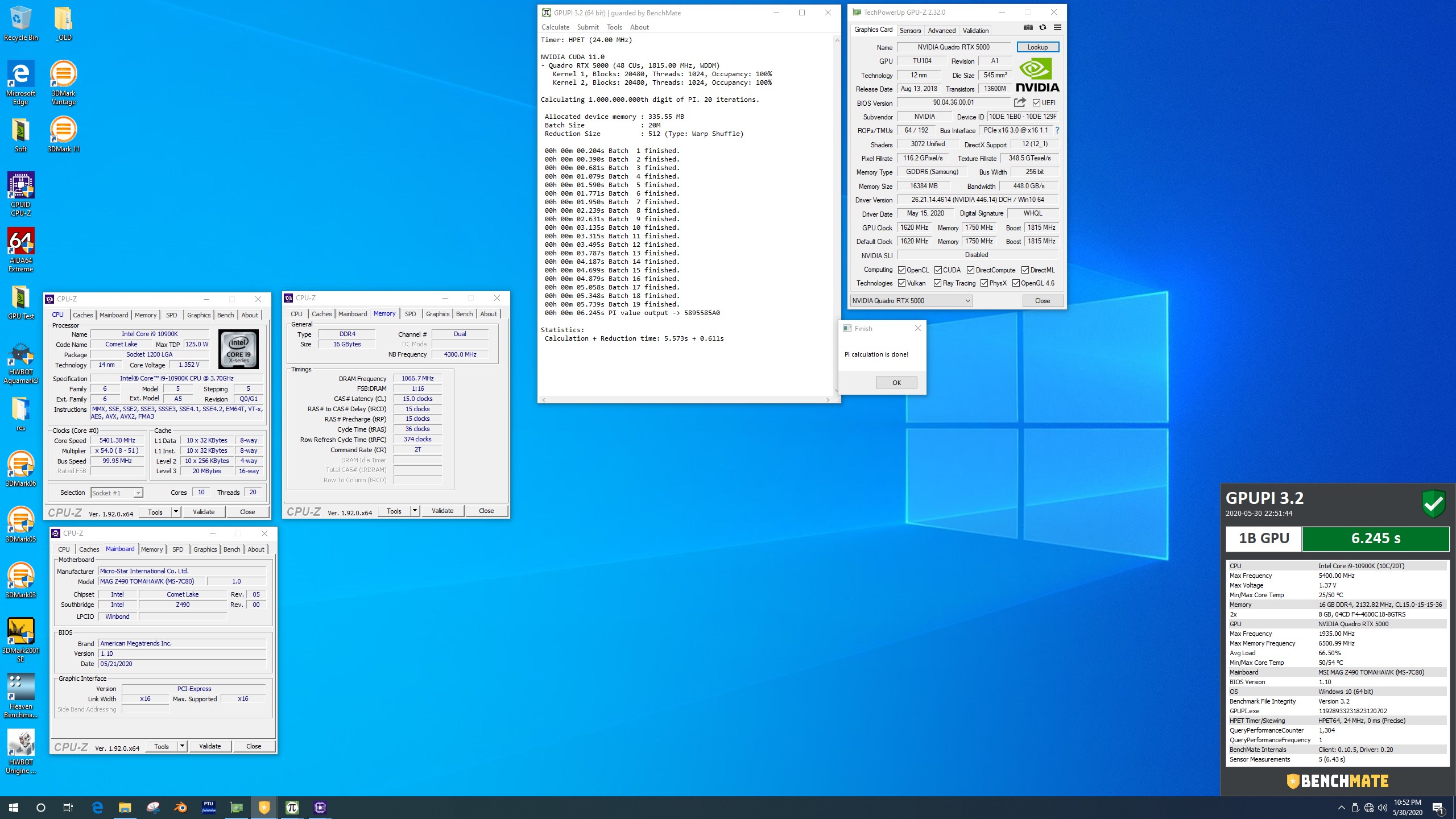Toggle the OpenCL checkbox
Image resolution: width=1456 pixels, height=819 pixels.
tap(901, 270)
